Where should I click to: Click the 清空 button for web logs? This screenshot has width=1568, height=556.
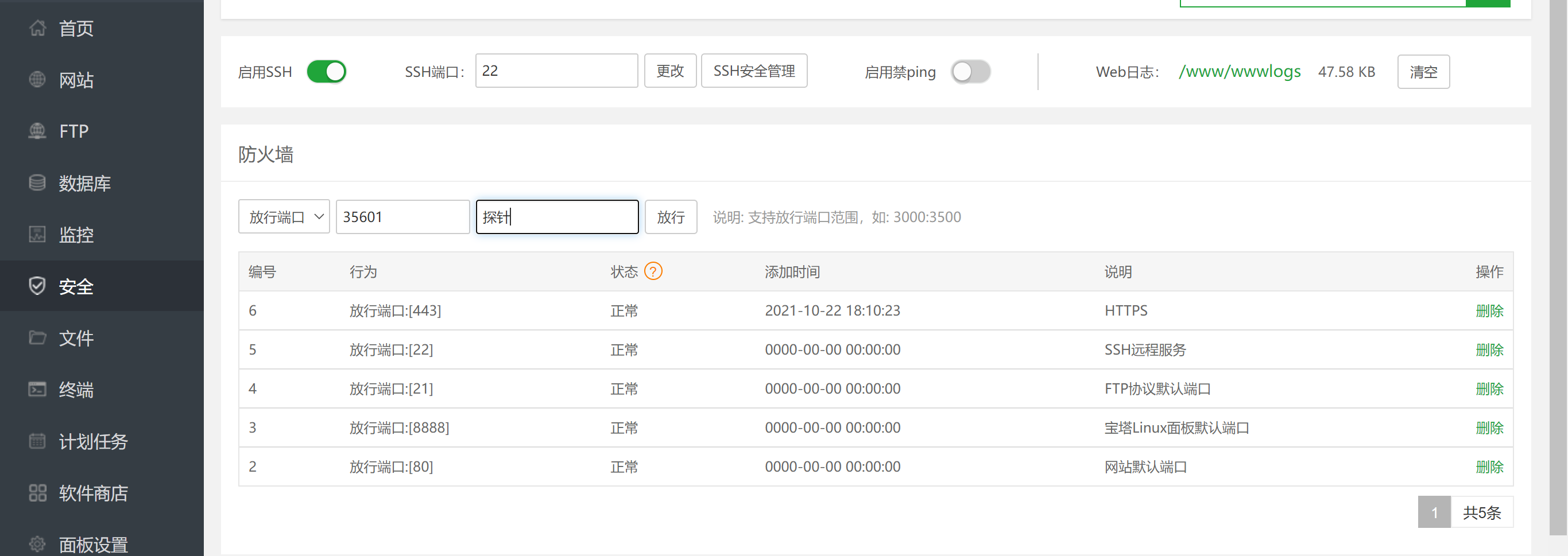pos(1423,72)
